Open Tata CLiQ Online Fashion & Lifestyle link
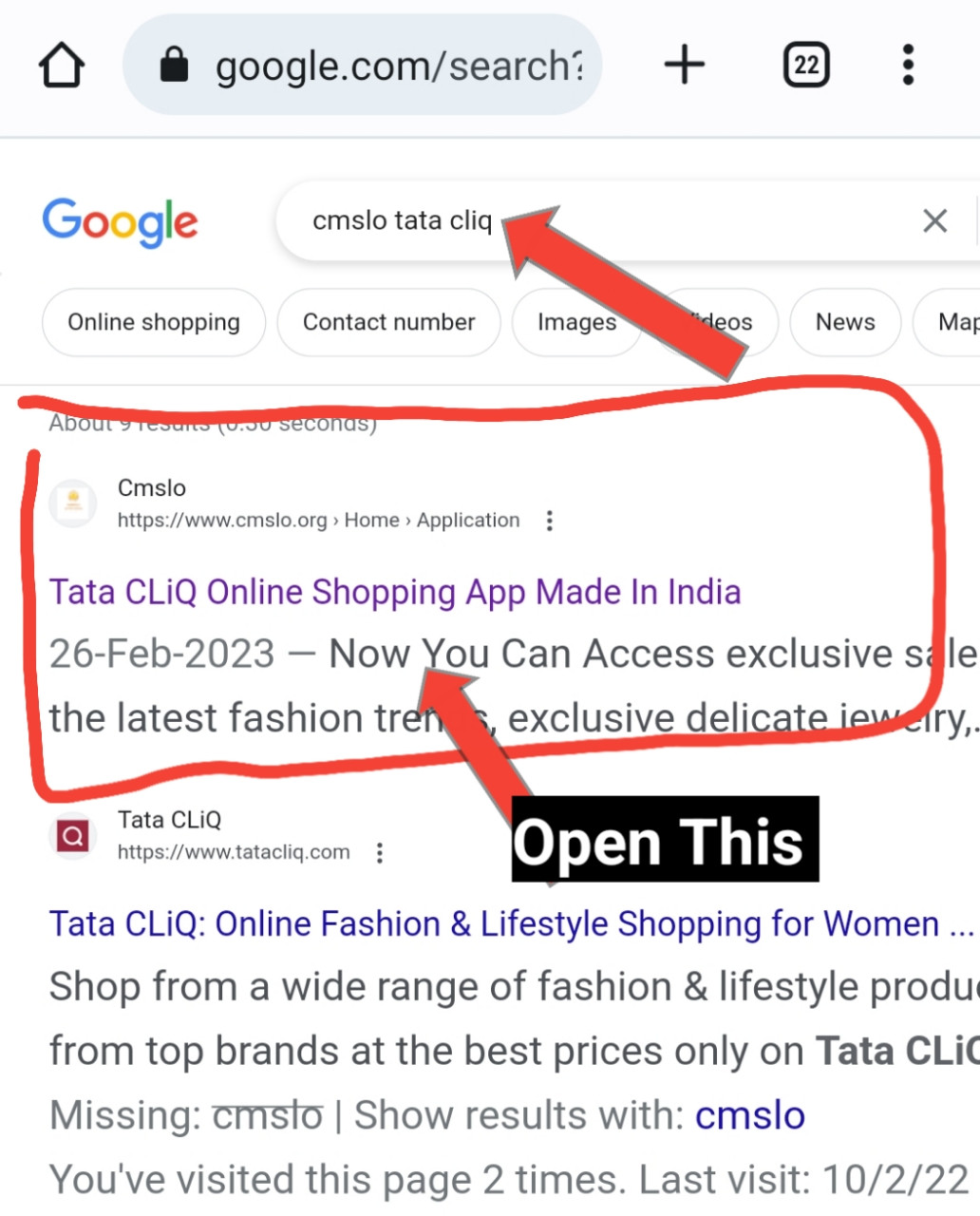 pos(511,924)
